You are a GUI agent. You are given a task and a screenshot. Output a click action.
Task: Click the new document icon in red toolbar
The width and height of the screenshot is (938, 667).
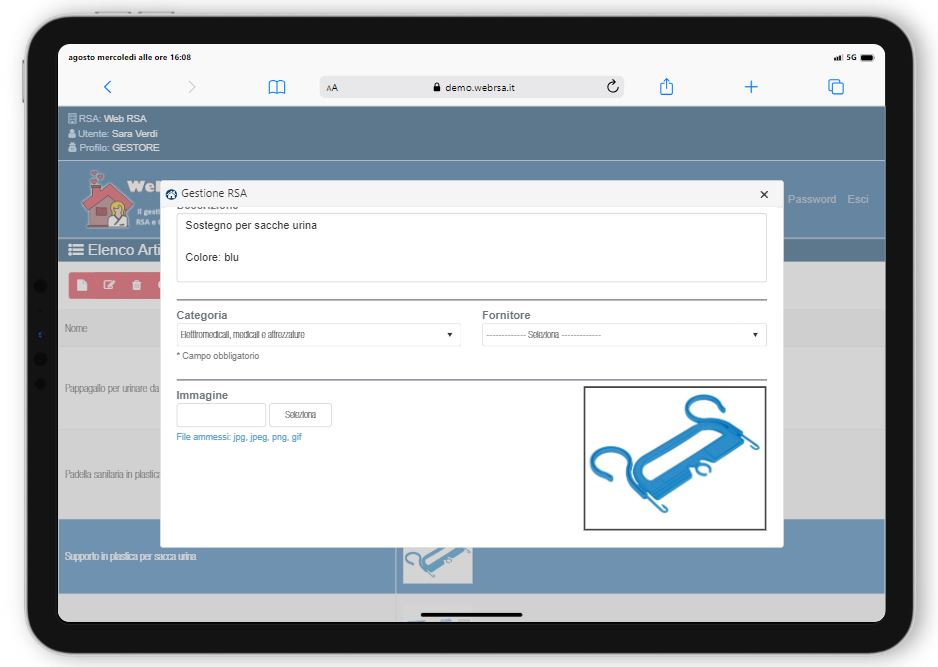(x=83, y=285)
